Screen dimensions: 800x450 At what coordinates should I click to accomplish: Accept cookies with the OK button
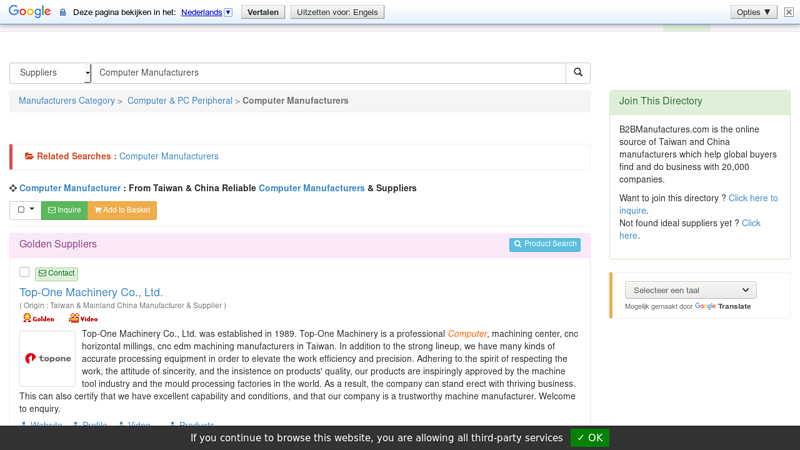[x=590, y=438]
